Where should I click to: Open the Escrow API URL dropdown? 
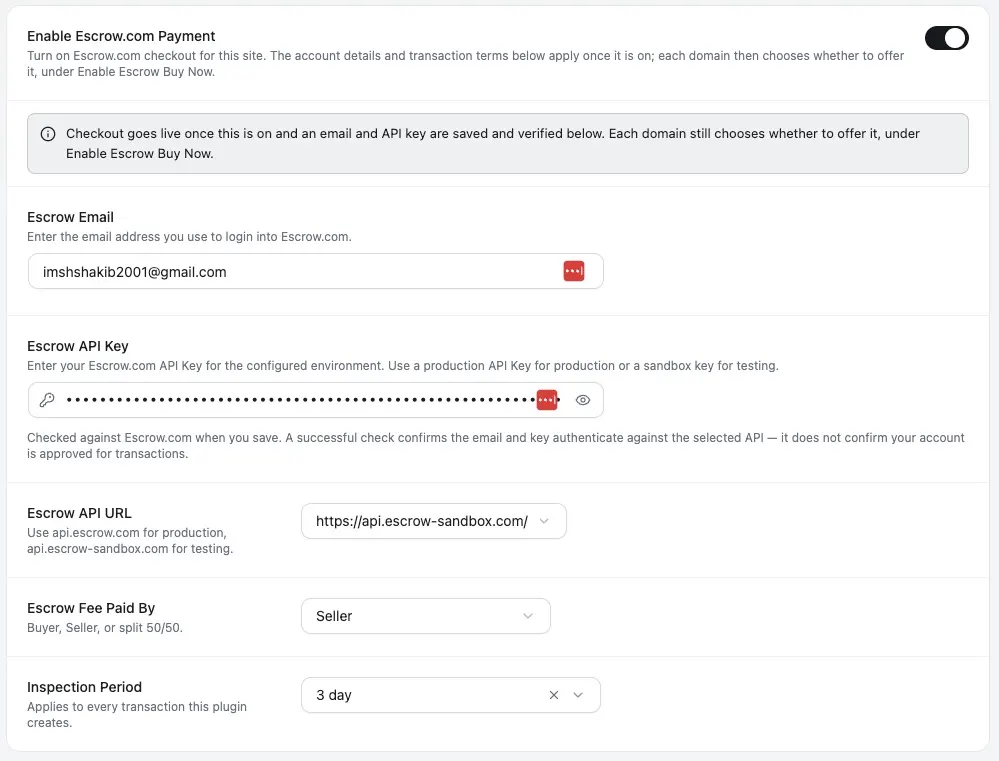coord(433,521)
